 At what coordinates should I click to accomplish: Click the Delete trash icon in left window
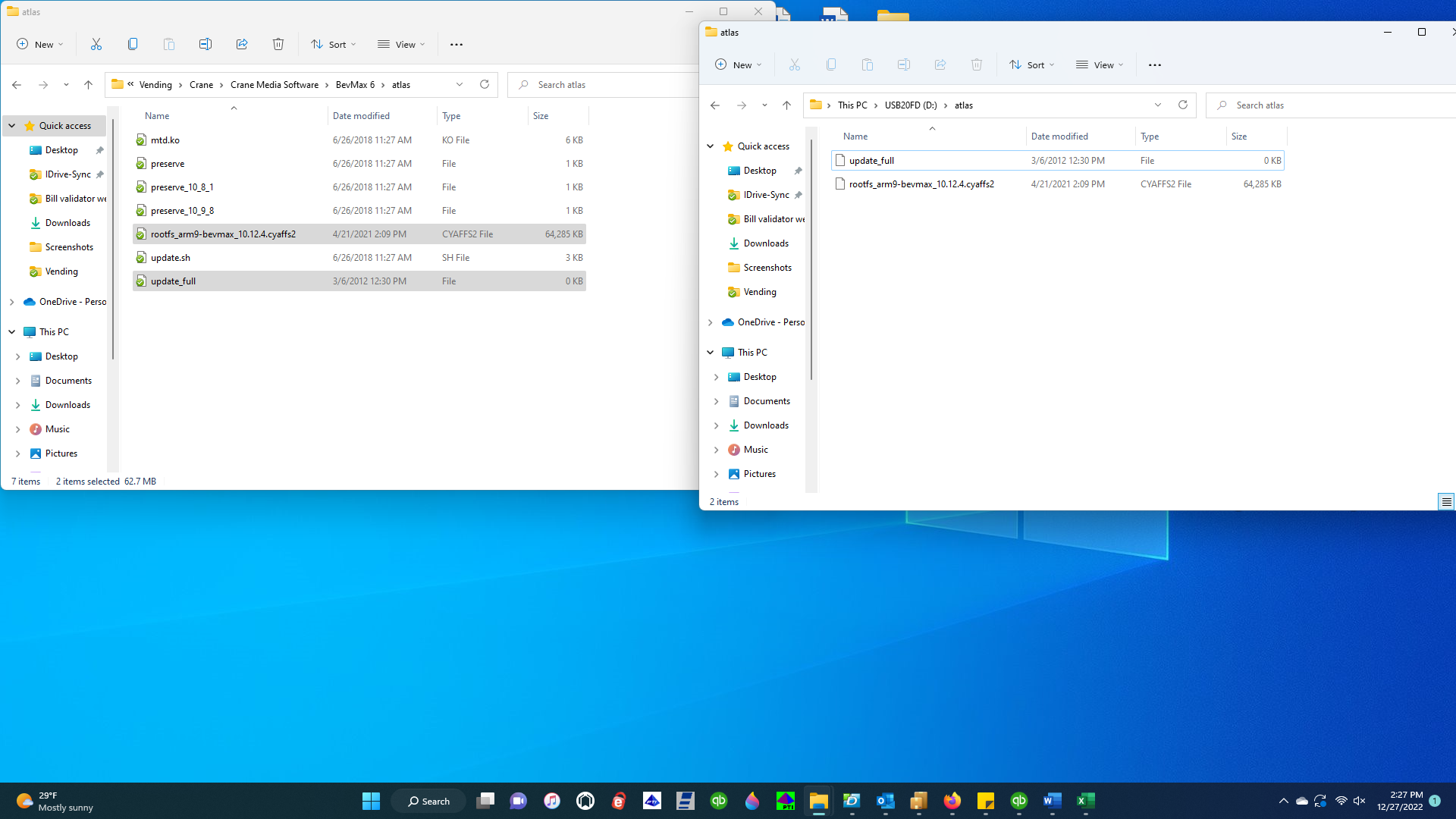click(278, 44)
